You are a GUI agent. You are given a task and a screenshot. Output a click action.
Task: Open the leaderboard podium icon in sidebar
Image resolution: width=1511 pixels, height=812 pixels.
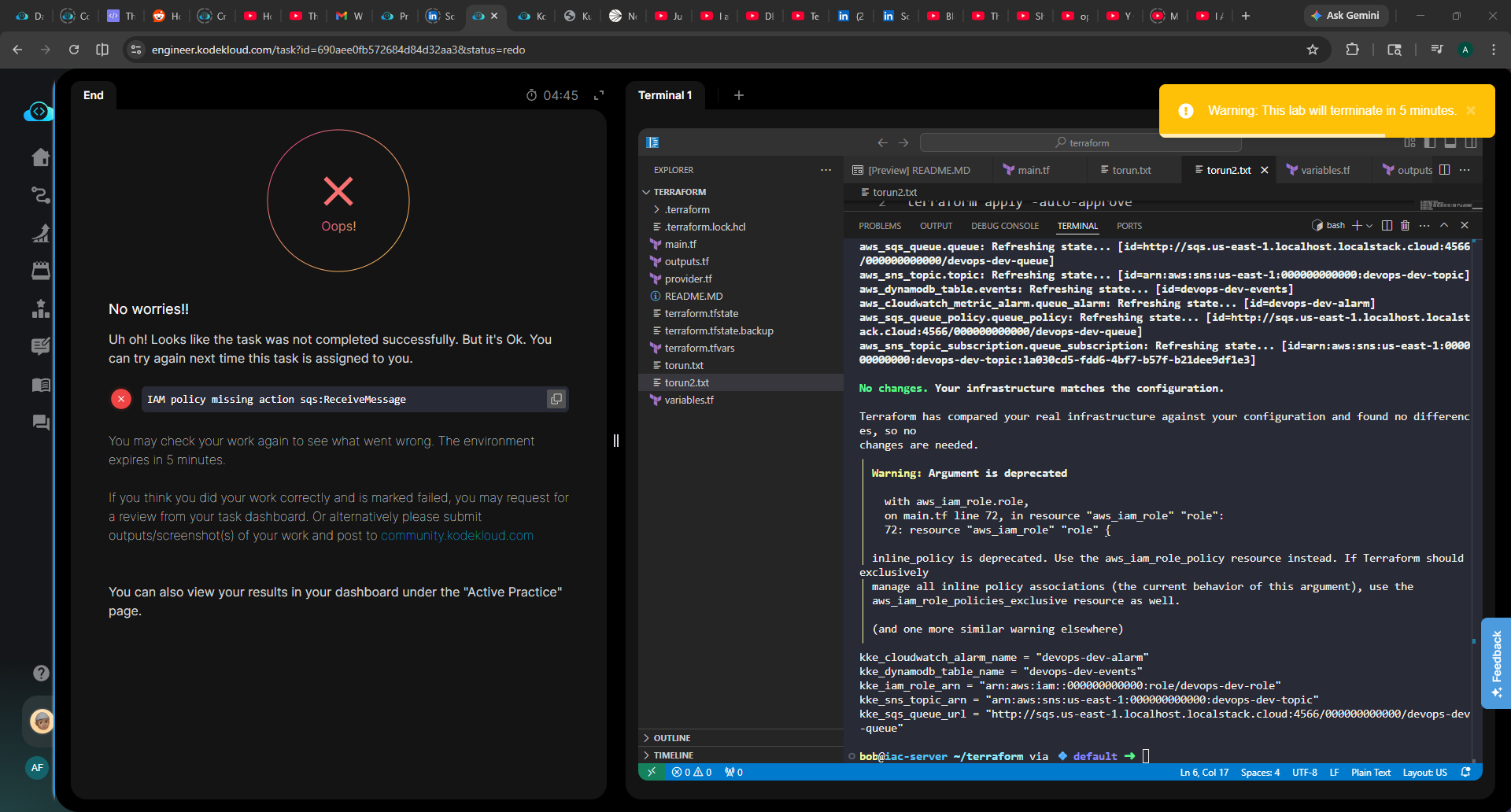click(x=41, y=309)
